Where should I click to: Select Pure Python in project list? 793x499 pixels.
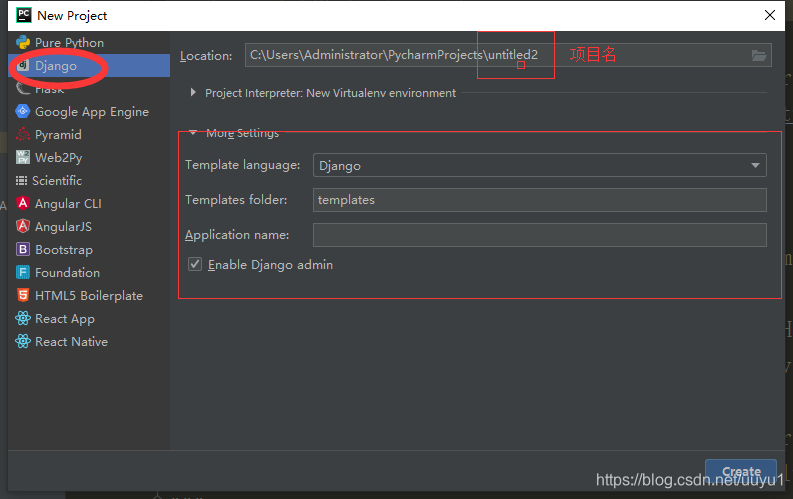pyautogui.click(x=69, y=42)
